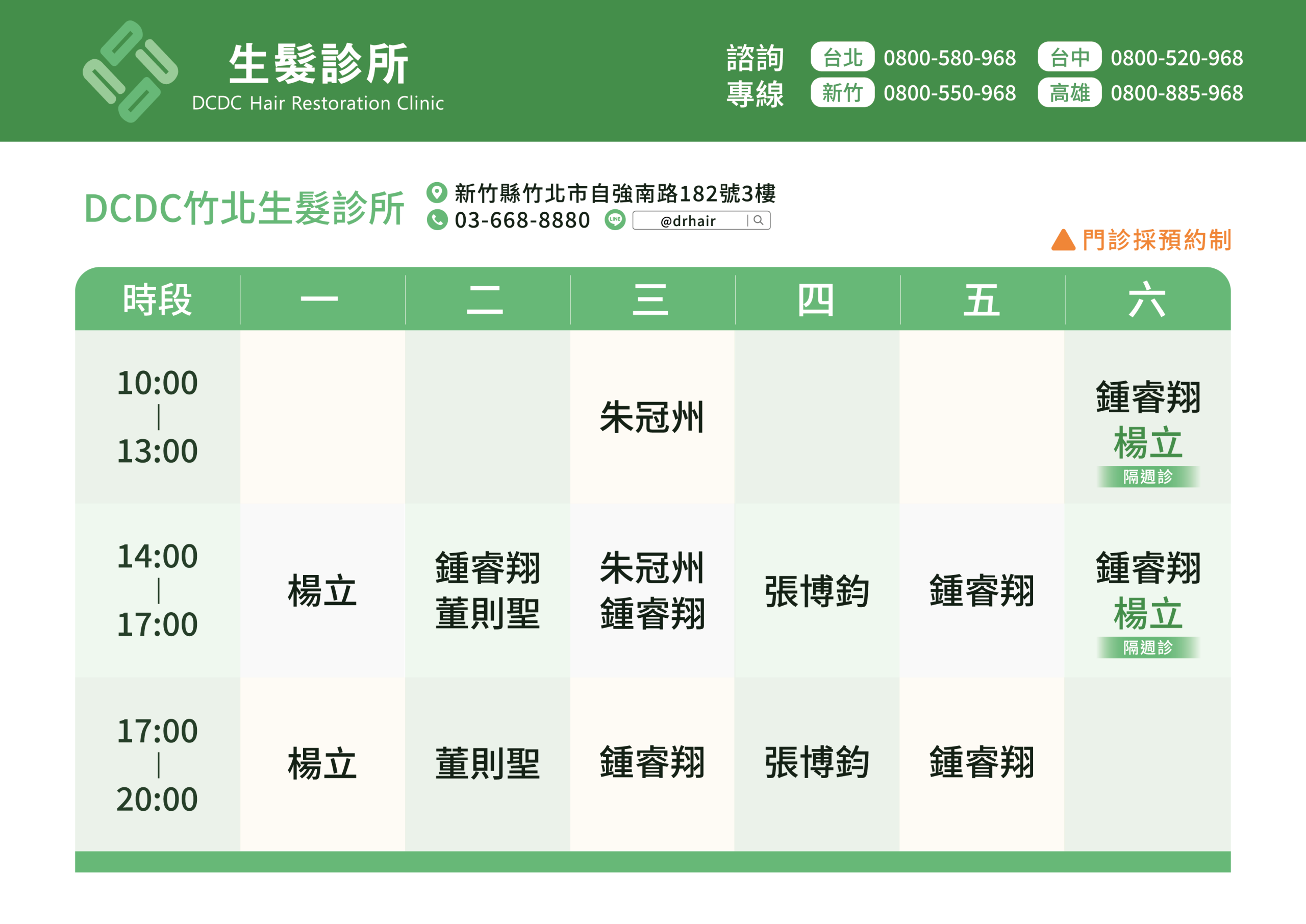Click 朱冠州 in Wednesday morning slot
Image resolution: width=1306 pixels, height=924 pixels.
click(x=652, y=418)
